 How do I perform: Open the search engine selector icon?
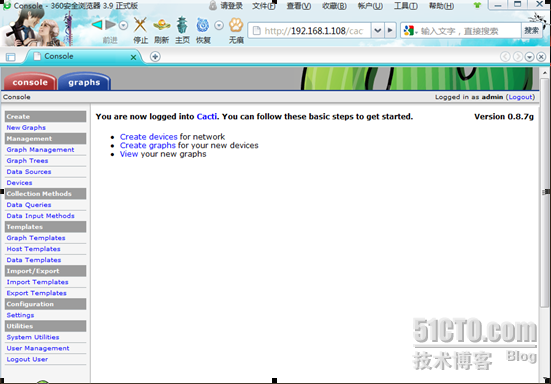click(410, 31)
